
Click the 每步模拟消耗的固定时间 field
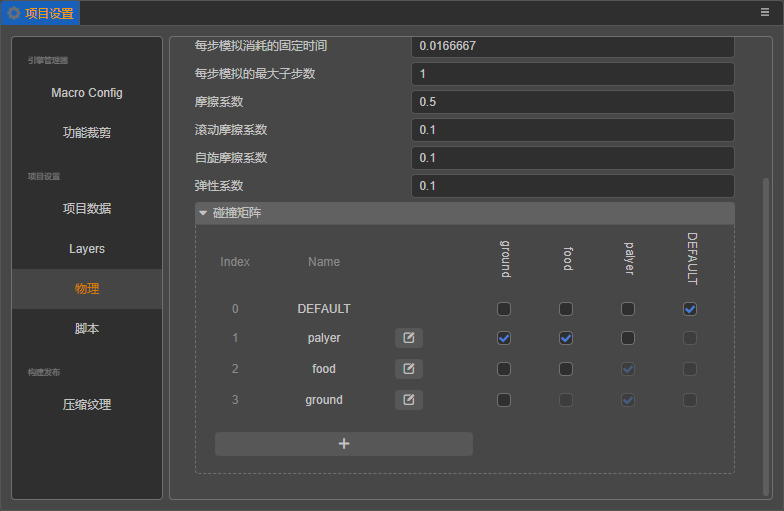pyautogui.click(x=572, y=46)
